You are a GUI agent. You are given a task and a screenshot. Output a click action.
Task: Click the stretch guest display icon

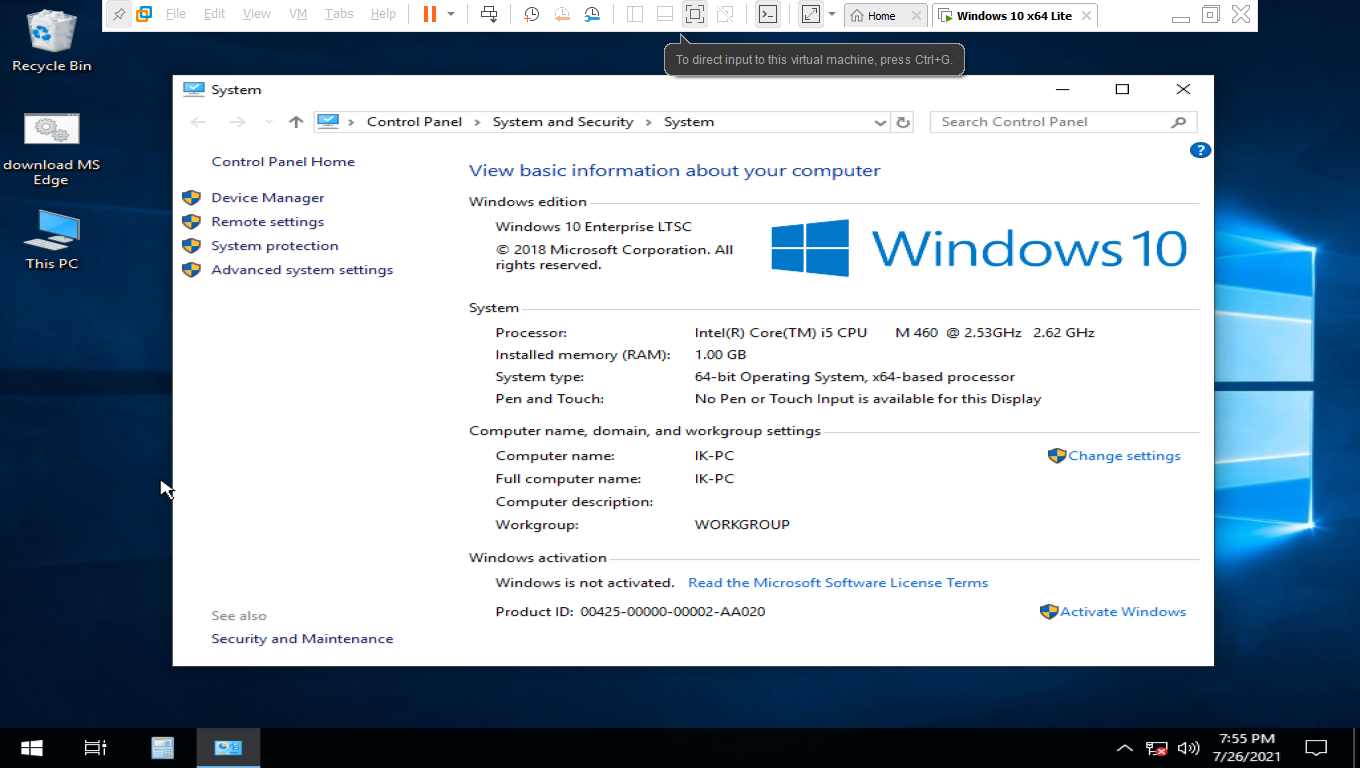(811, 14)
